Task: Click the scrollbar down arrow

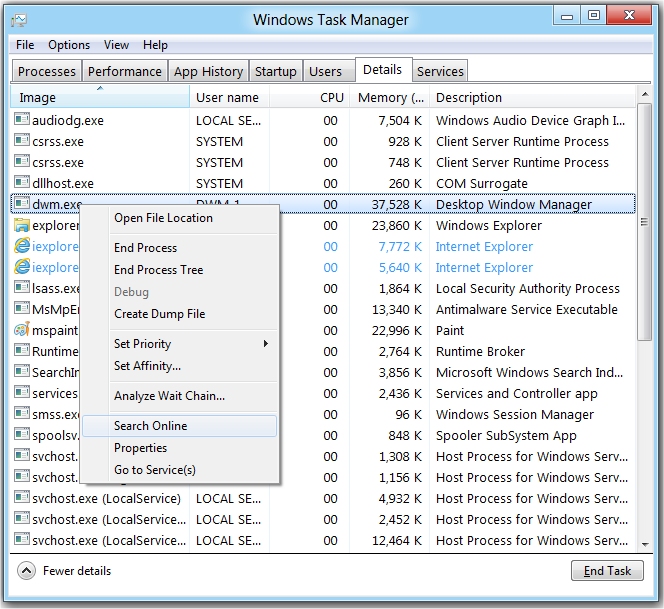Action: tap(645, 544)
